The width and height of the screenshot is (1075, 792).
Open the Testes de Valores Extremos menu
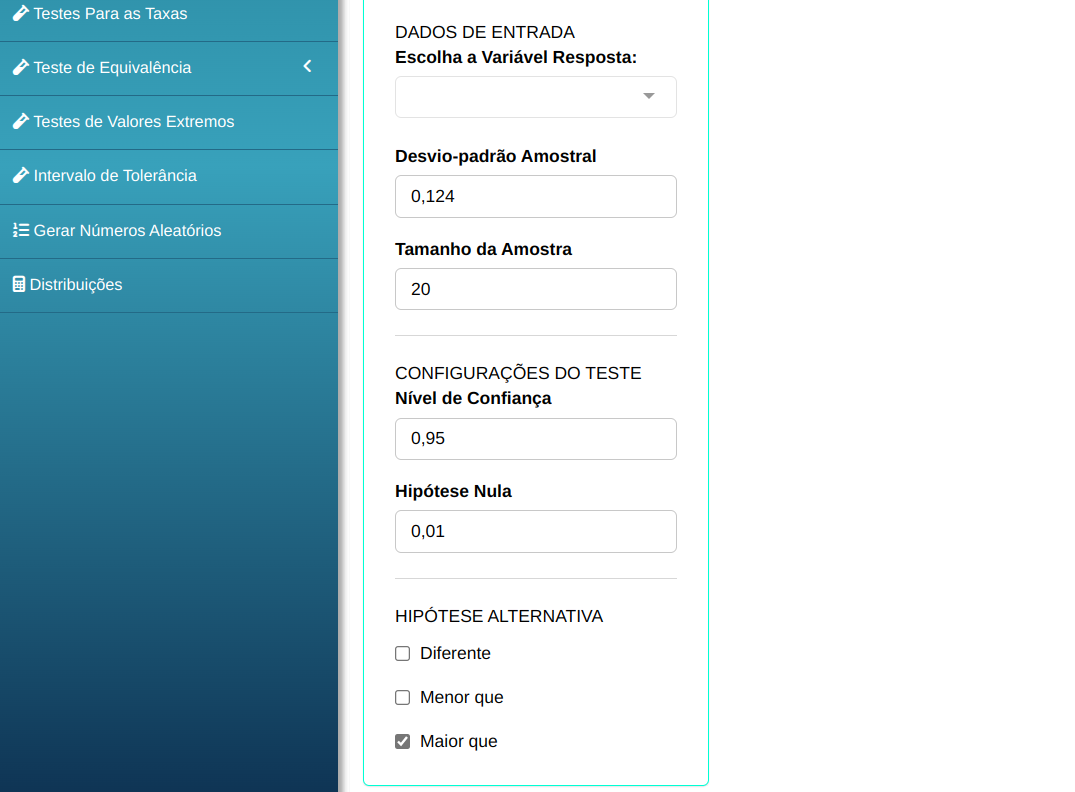(x=134, y=122)
